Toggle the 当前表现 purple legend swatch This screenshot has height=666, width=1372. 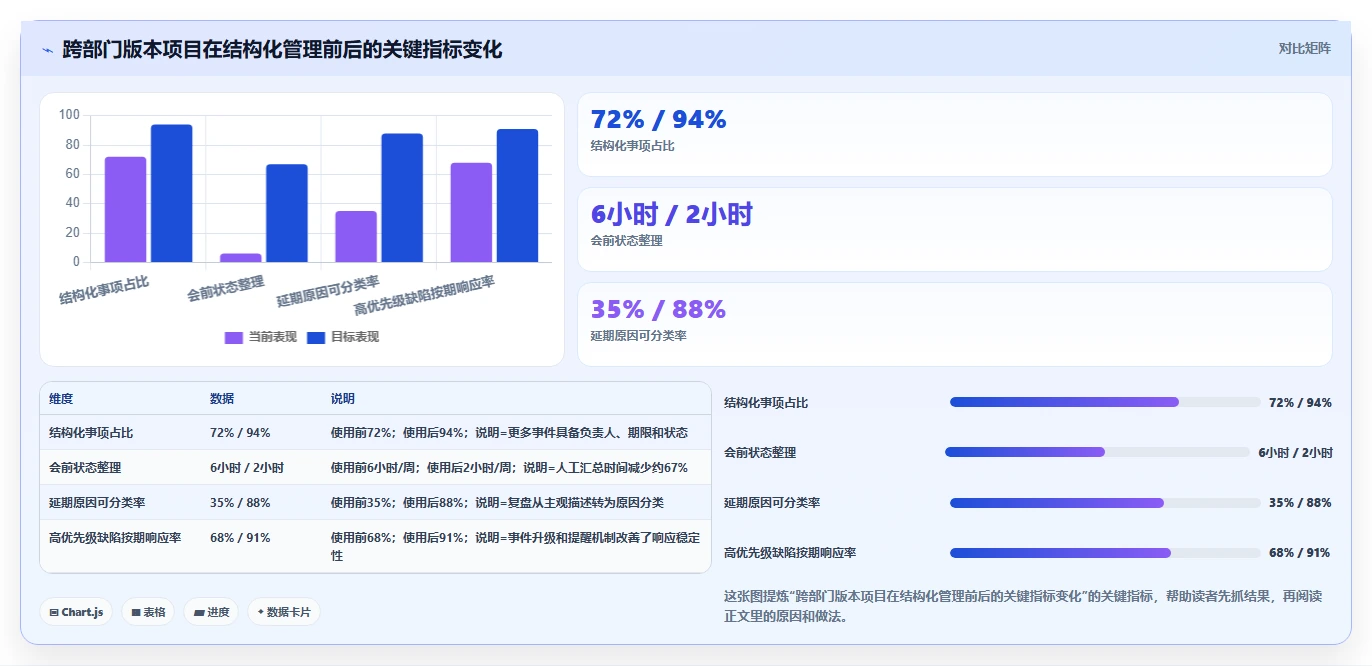click(234, 337)
